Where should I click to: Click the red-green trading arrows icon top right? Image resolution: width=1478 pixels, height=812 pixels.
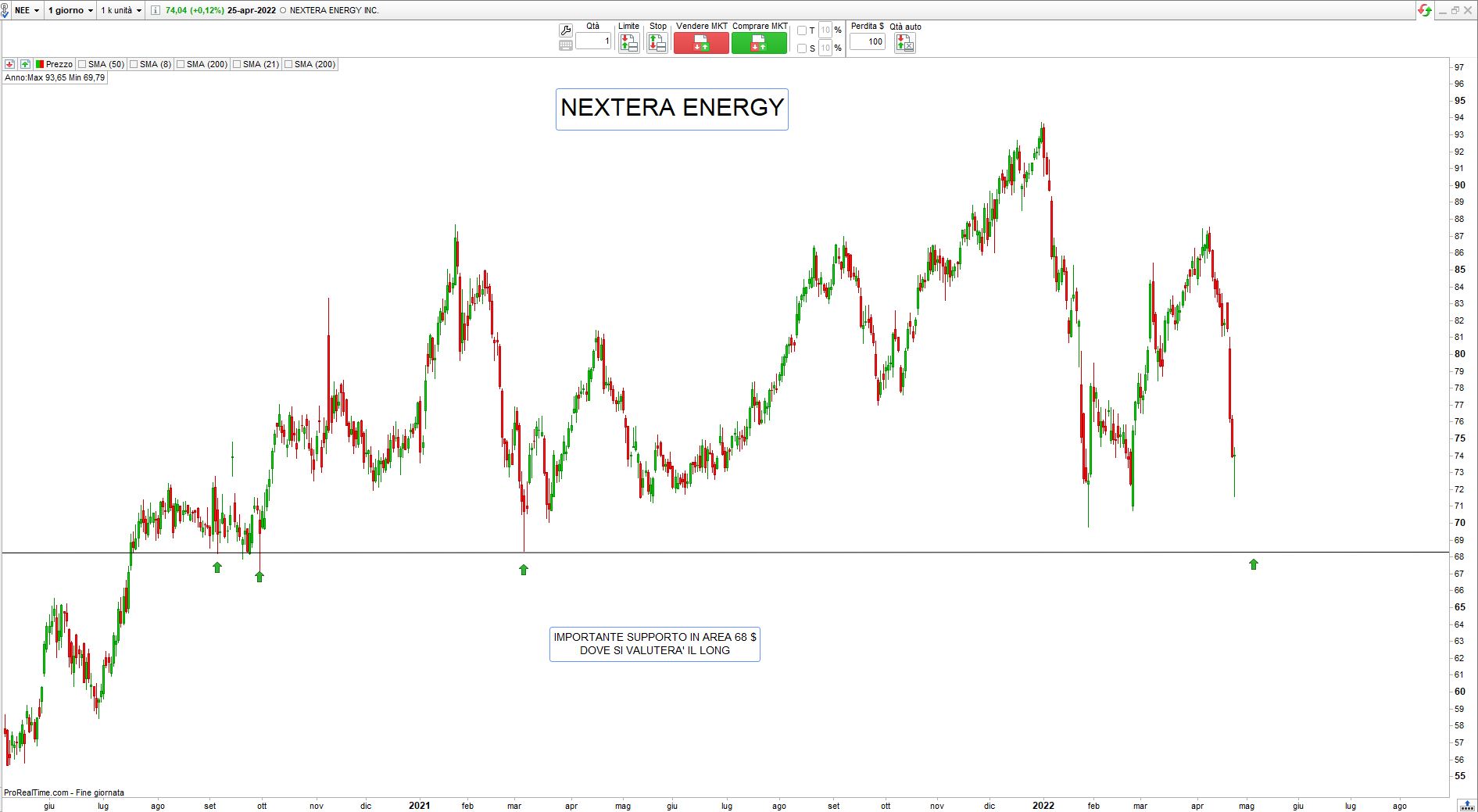tap(1425, 10)
